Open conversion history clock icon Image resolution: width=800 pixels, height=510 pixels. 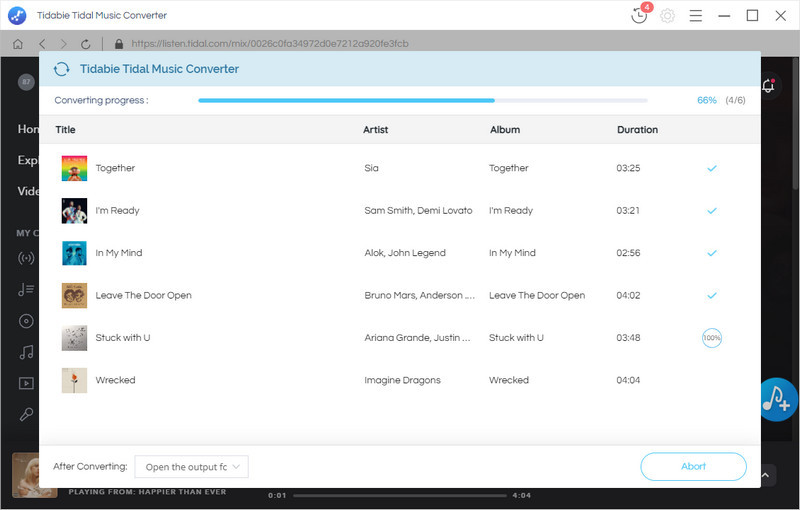pos(640,16)
